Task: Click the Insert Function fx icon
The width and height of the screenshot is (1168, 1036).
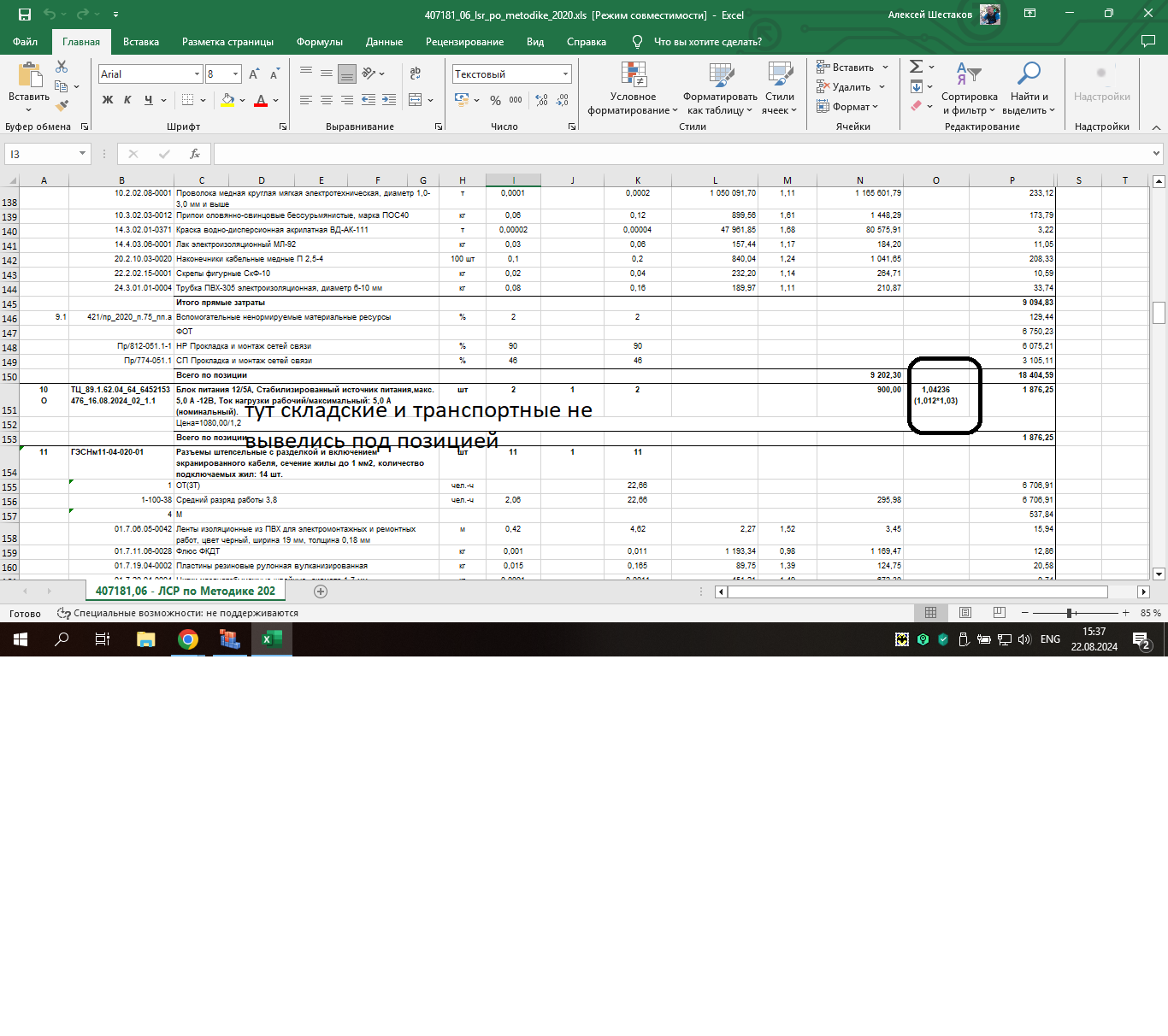Action: [195, 154]
